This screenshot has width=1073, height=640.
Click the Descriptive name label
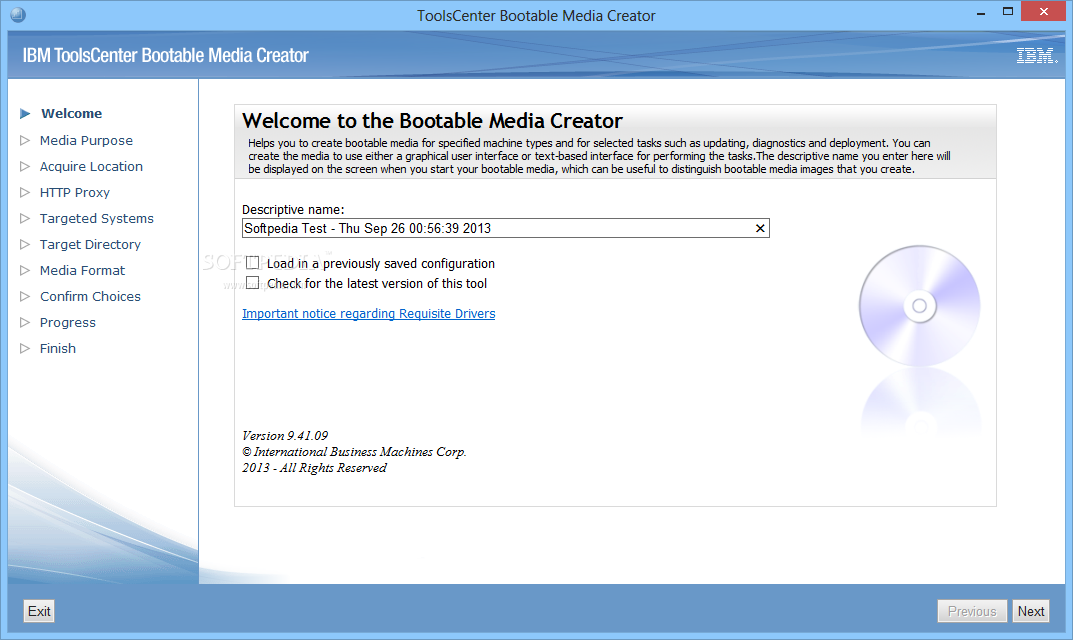click(293, 209)
